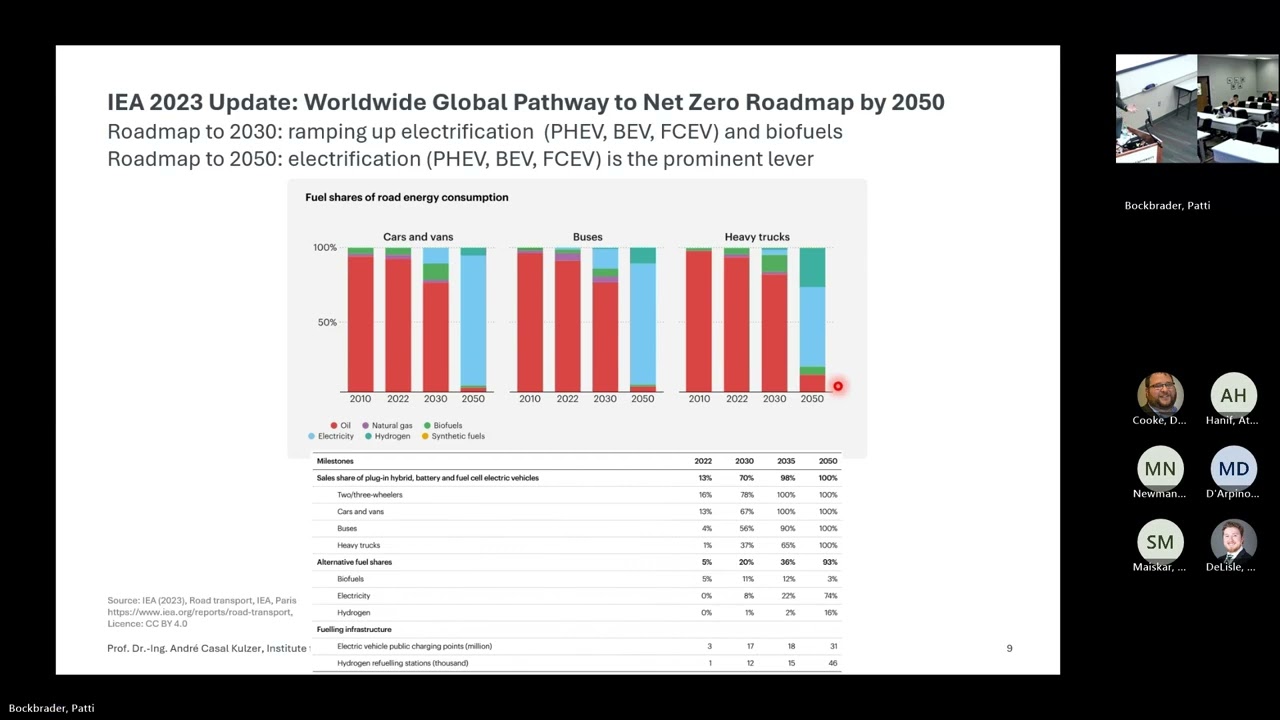The image size is (1280, 720).
Task: Click the '50%' y-axis label on chart
Action: click(x=328, y=322)
